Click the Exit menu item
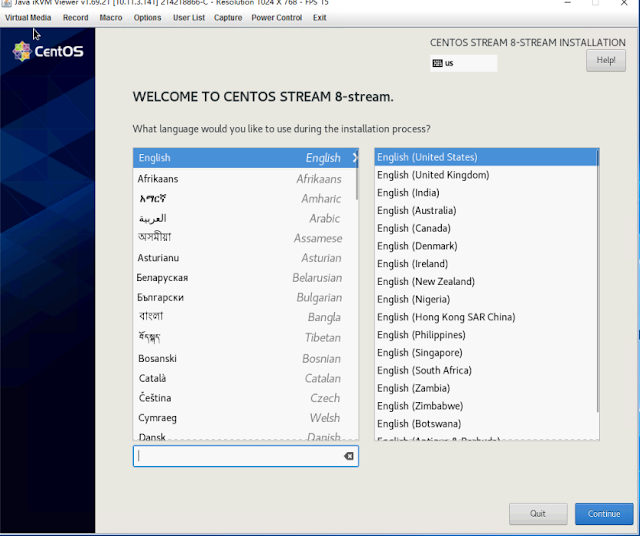Screen dimensions: 640x536 tap(320, 18)
